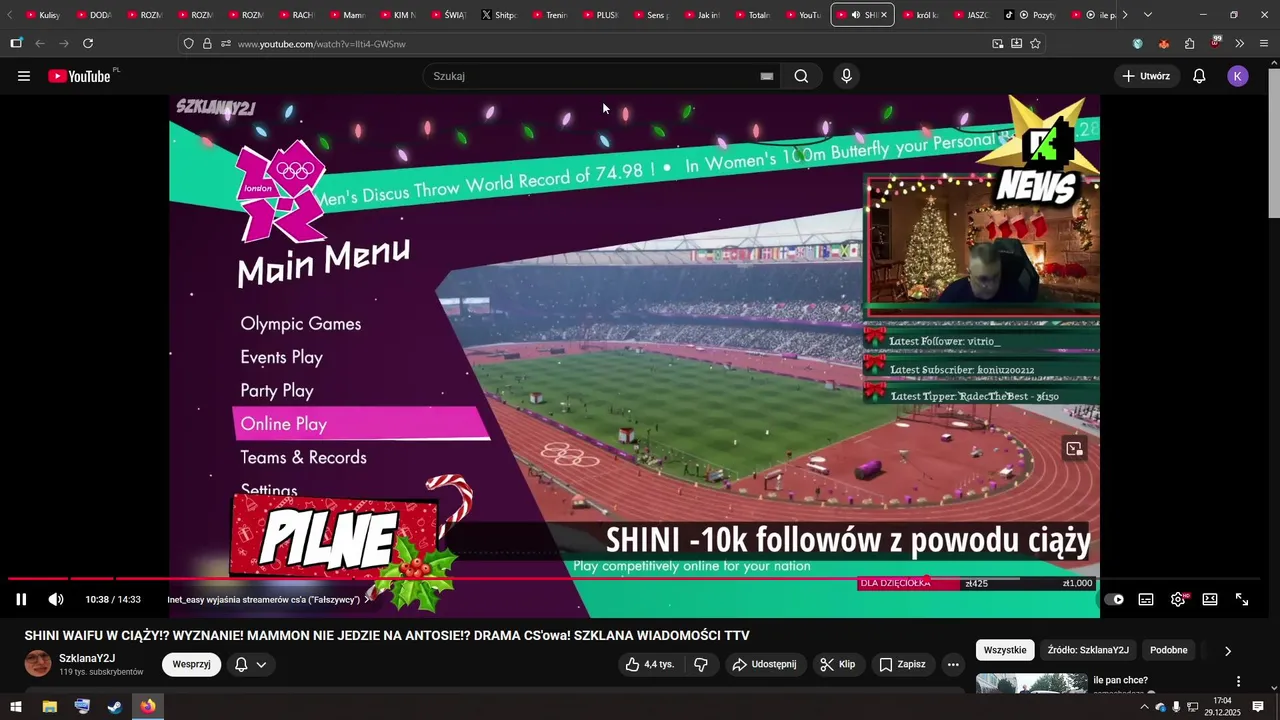Pause the video
Image resolution: width=1280 pixels, height=720 pixels.
pos(21,599)
